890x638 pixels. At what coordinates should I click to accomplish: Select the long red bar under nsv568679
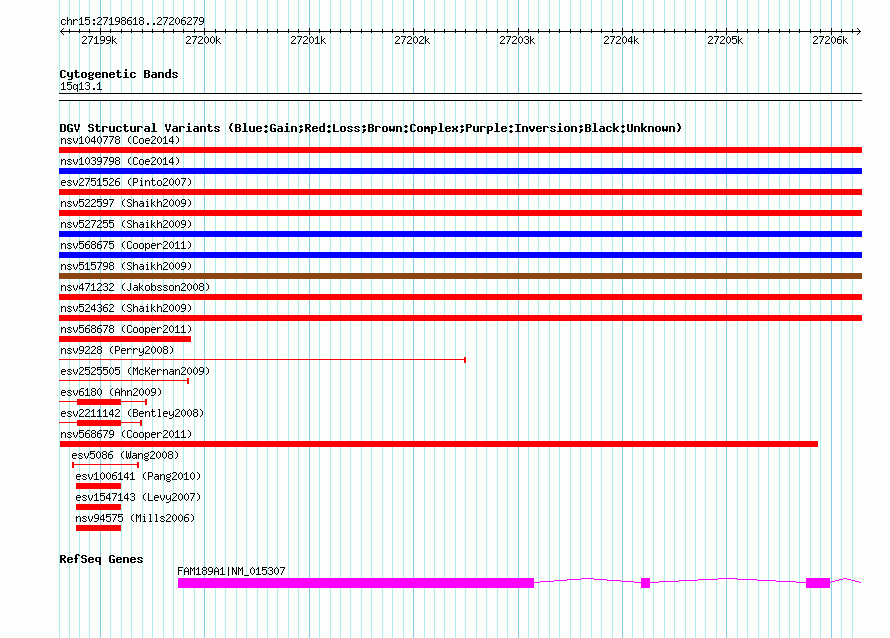point(438,444)
